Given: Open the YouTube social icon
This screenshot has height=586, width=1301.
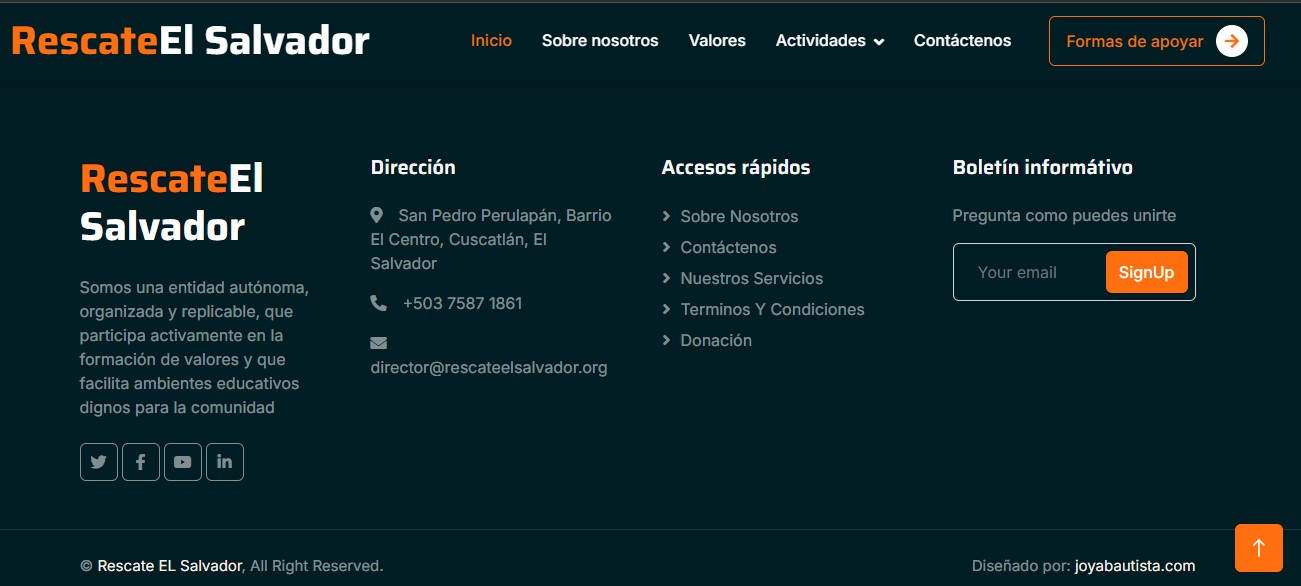Looking at the screenshot, I should pyautogui.click(x=183, y=462).
